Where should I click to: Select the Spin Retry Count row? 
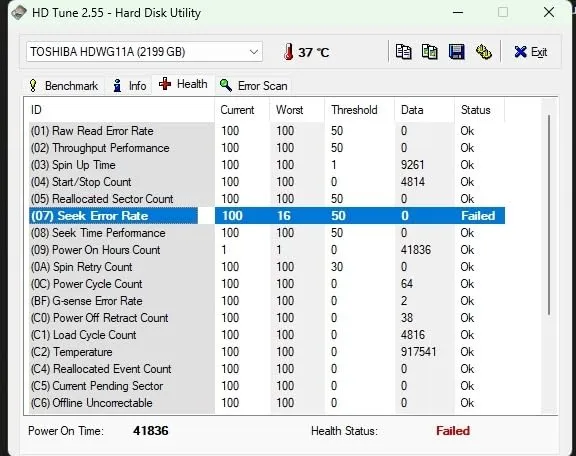267,267
